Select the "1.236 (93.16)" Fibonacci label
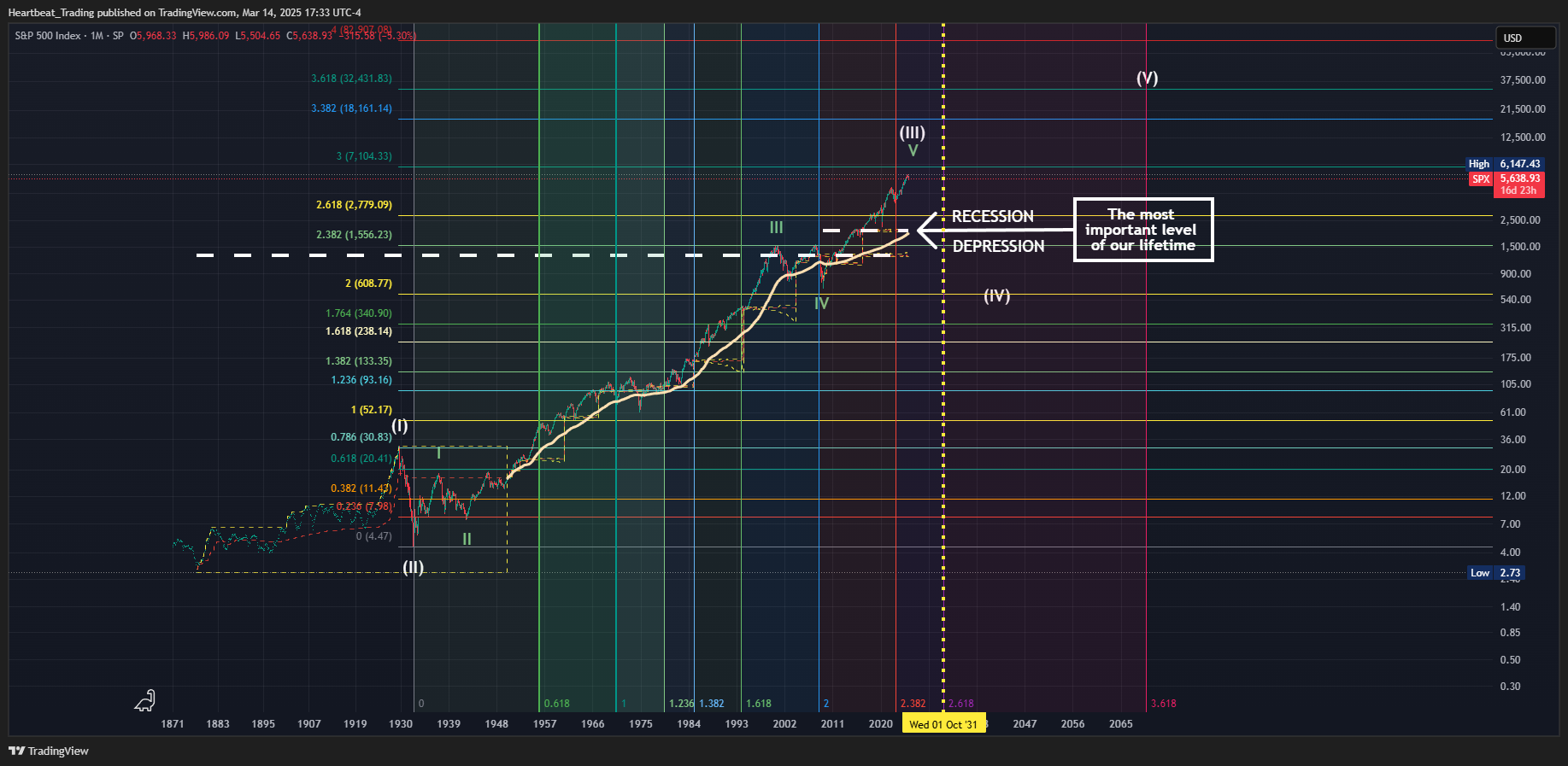Image resolution: width=1568 pixels, height=766 pixels. 361,380
